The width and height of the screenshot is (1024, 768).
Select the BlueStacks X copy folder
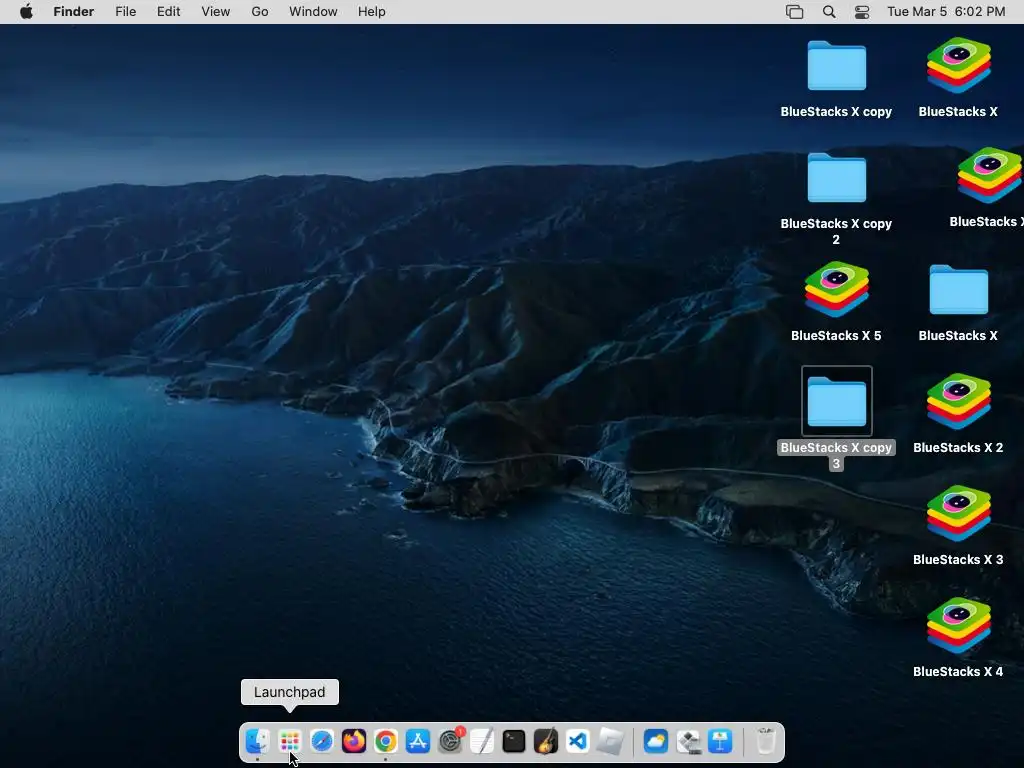(837, 66)
